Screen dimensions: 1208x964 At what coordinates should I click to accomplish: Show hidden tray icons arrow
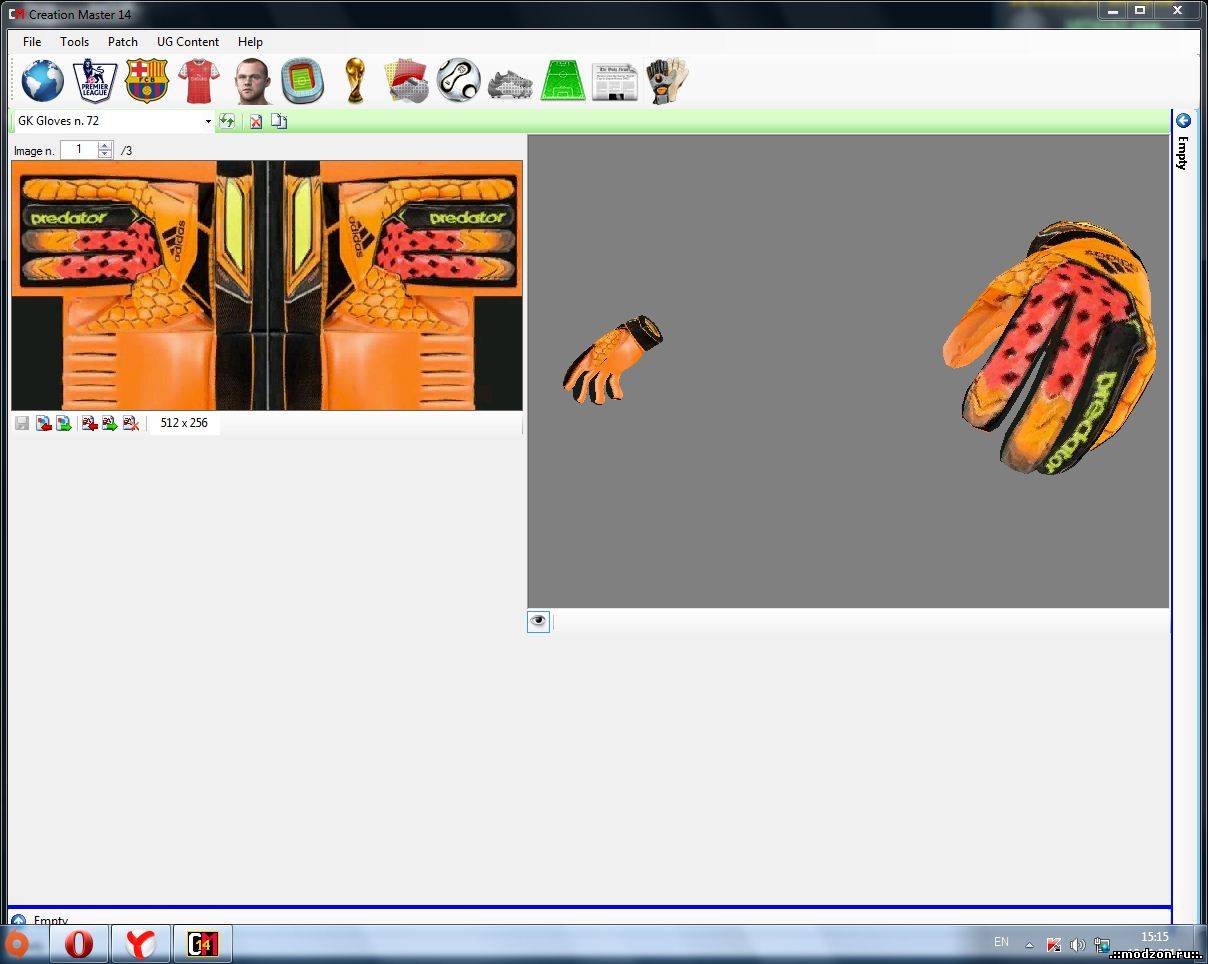point(1029,944)
